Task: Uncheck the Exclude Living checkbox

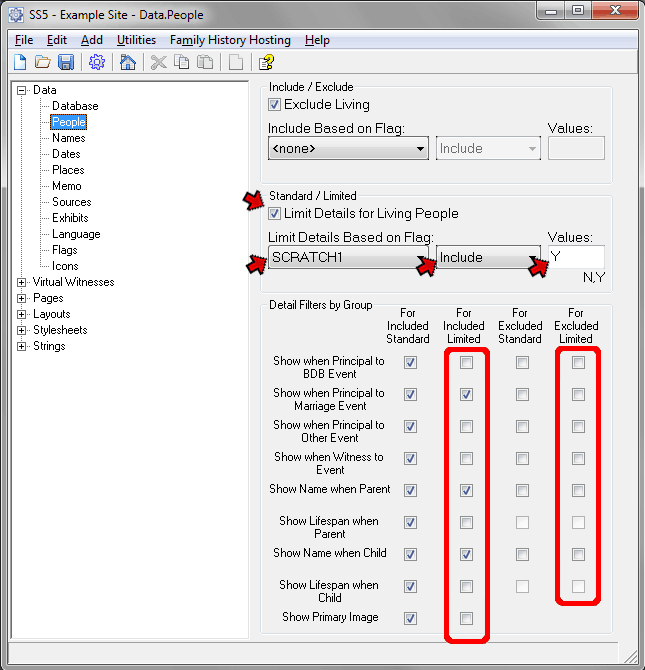Action: tap(275, 104)
